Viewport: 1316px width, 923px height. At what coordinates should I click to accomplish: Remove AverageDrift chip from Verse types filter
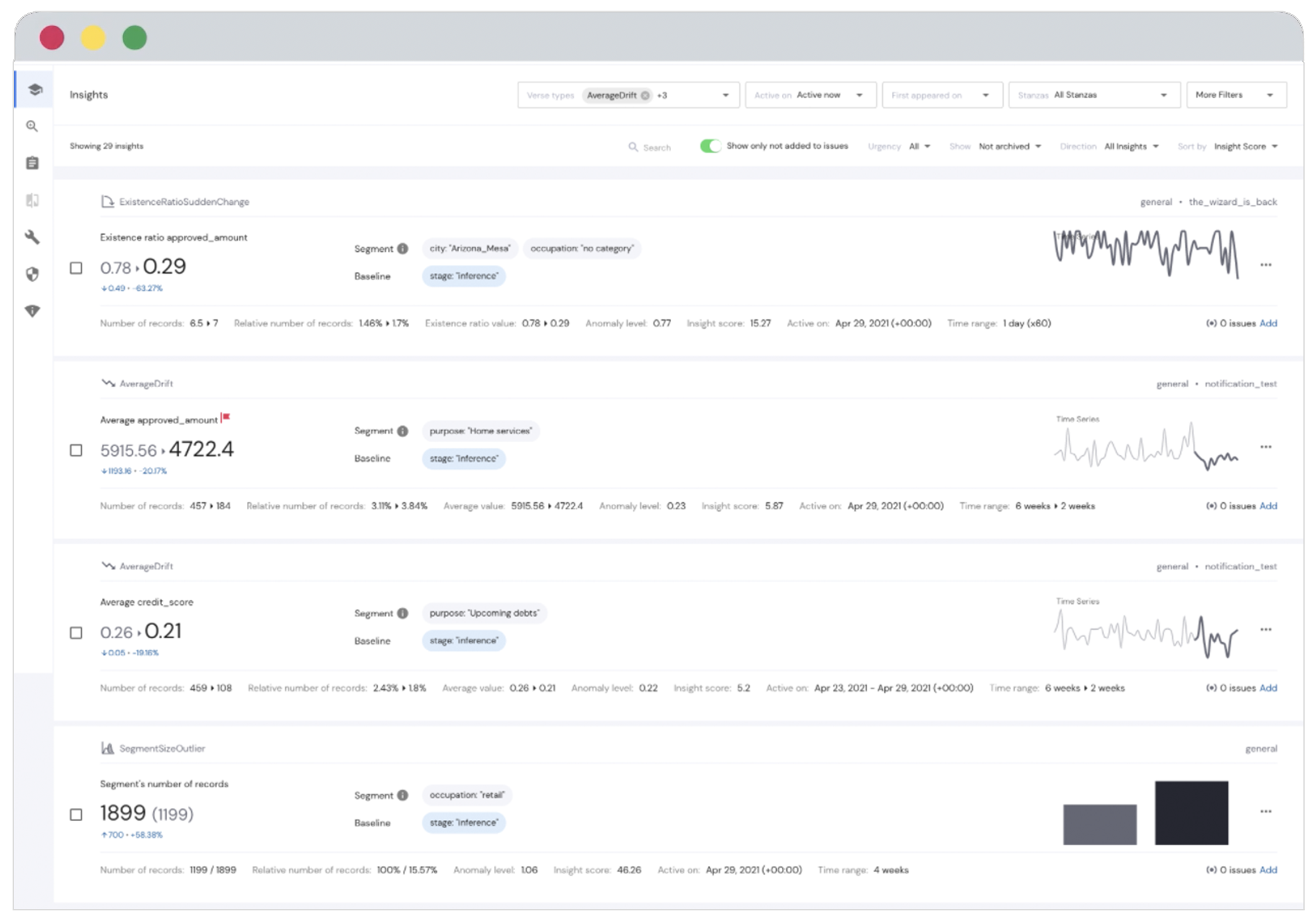pos(644,95)
